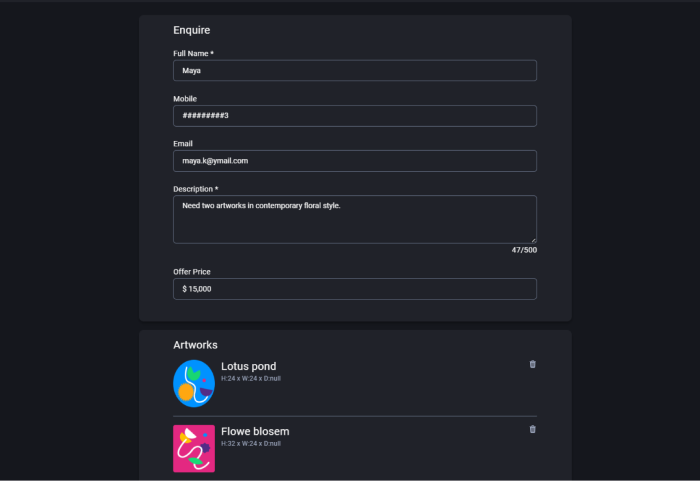Click the Offer Price label
700x481 pixels.
coord(192,272)
